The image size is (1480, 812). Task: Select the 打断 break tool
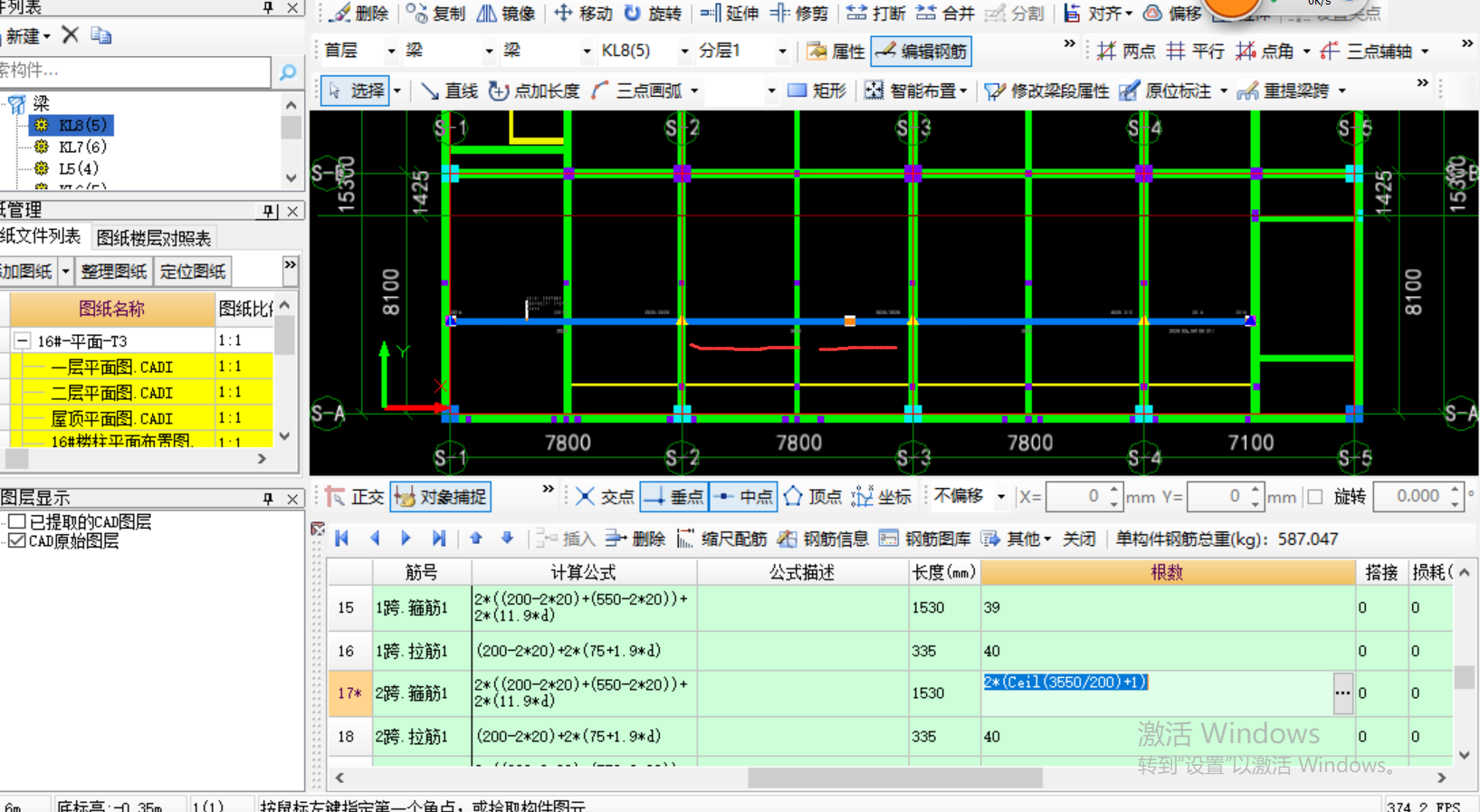coord(876,14)
